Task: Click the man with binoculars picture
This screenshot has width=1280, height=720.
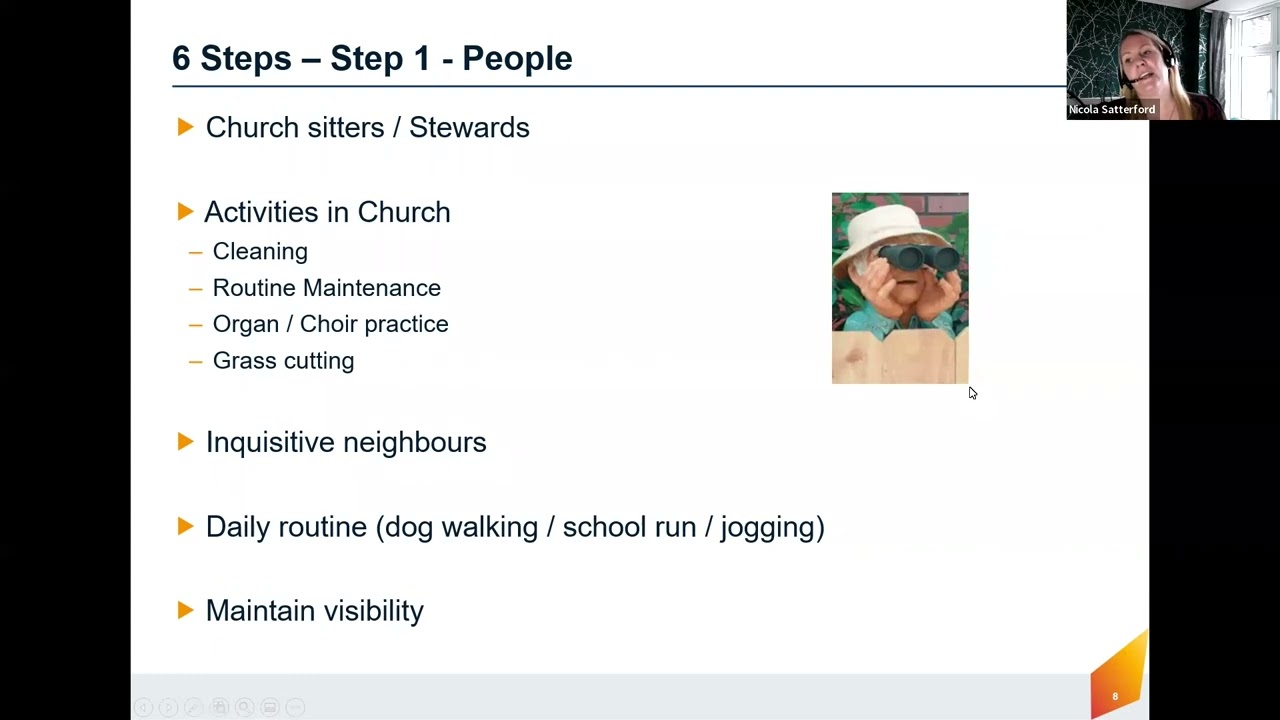Action: point(900,288)
